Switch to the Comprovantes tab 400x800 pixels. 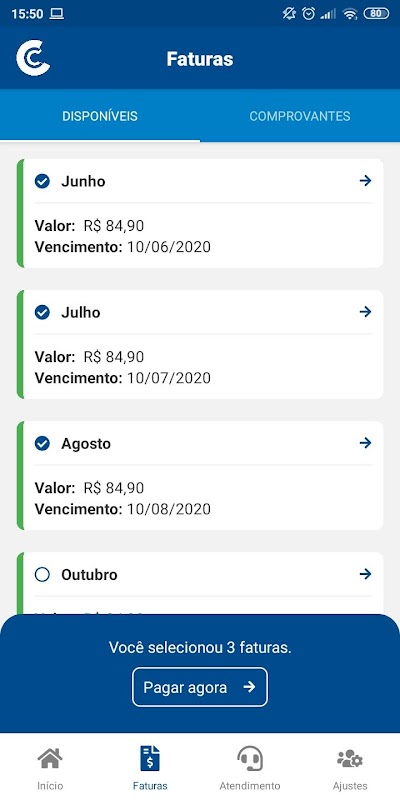coord(300,116)
